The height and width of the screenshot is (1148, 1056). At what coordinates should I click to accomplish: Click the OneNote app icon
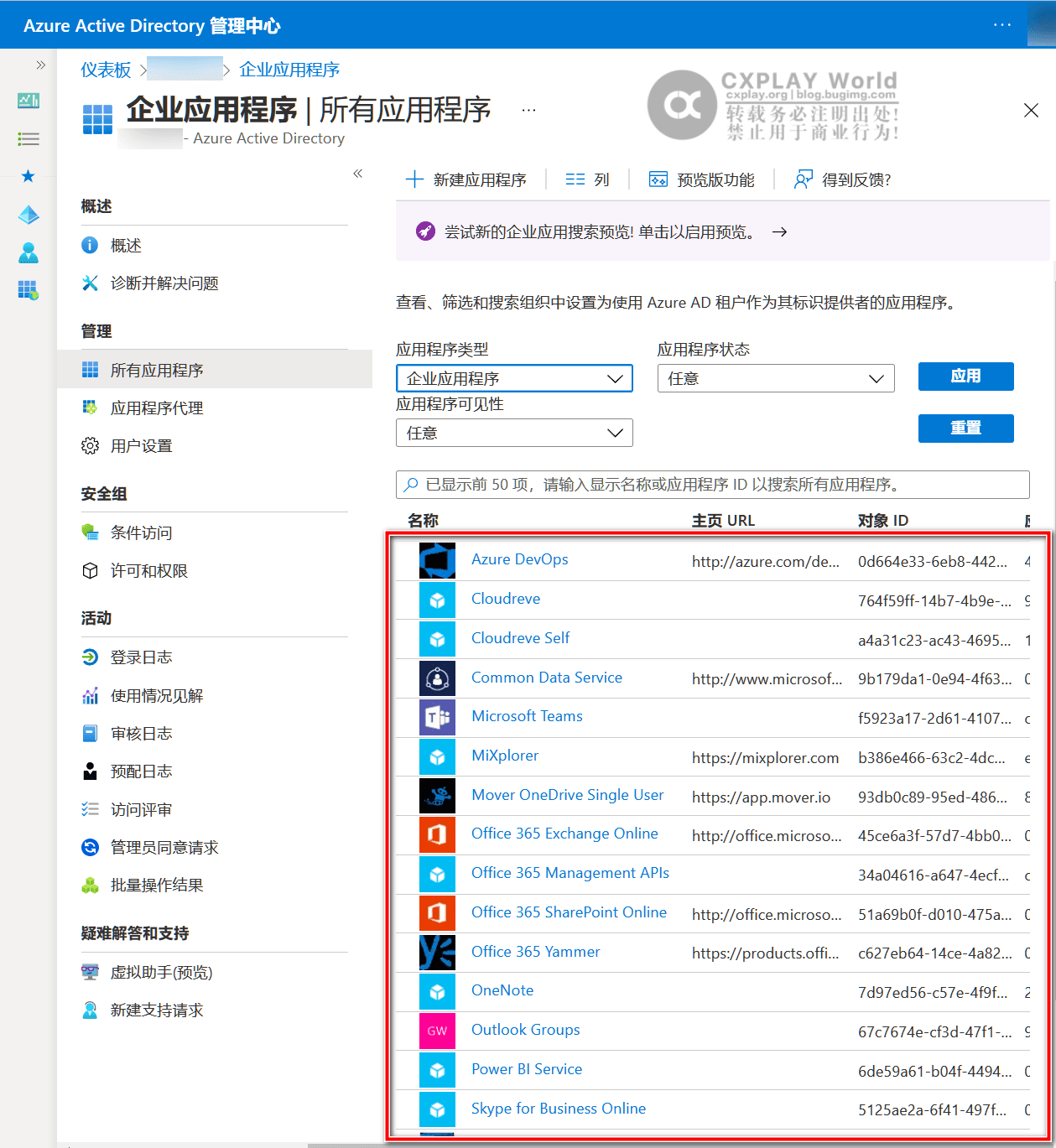coord(437,991)
